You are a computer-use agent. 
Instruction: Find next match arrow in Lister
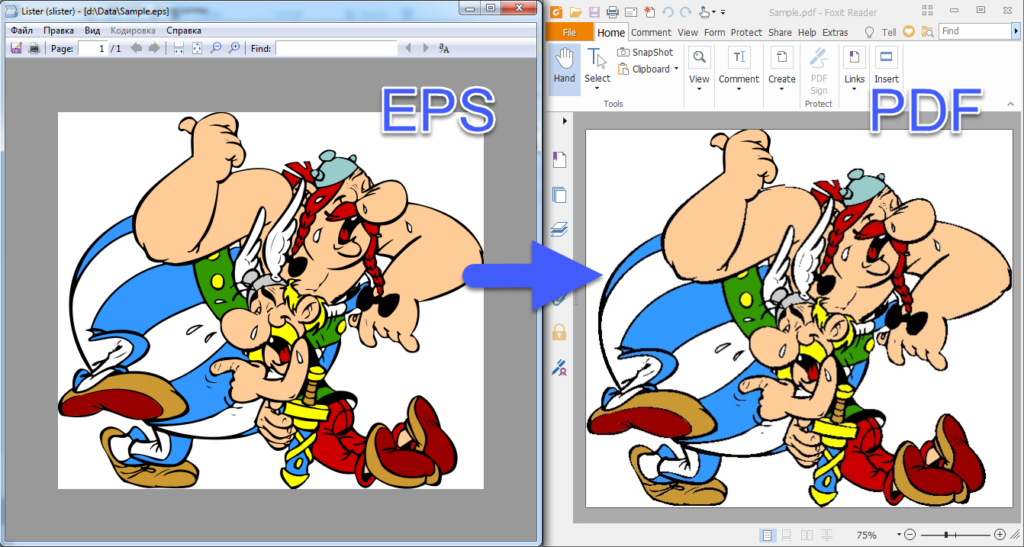pos(426,48)
